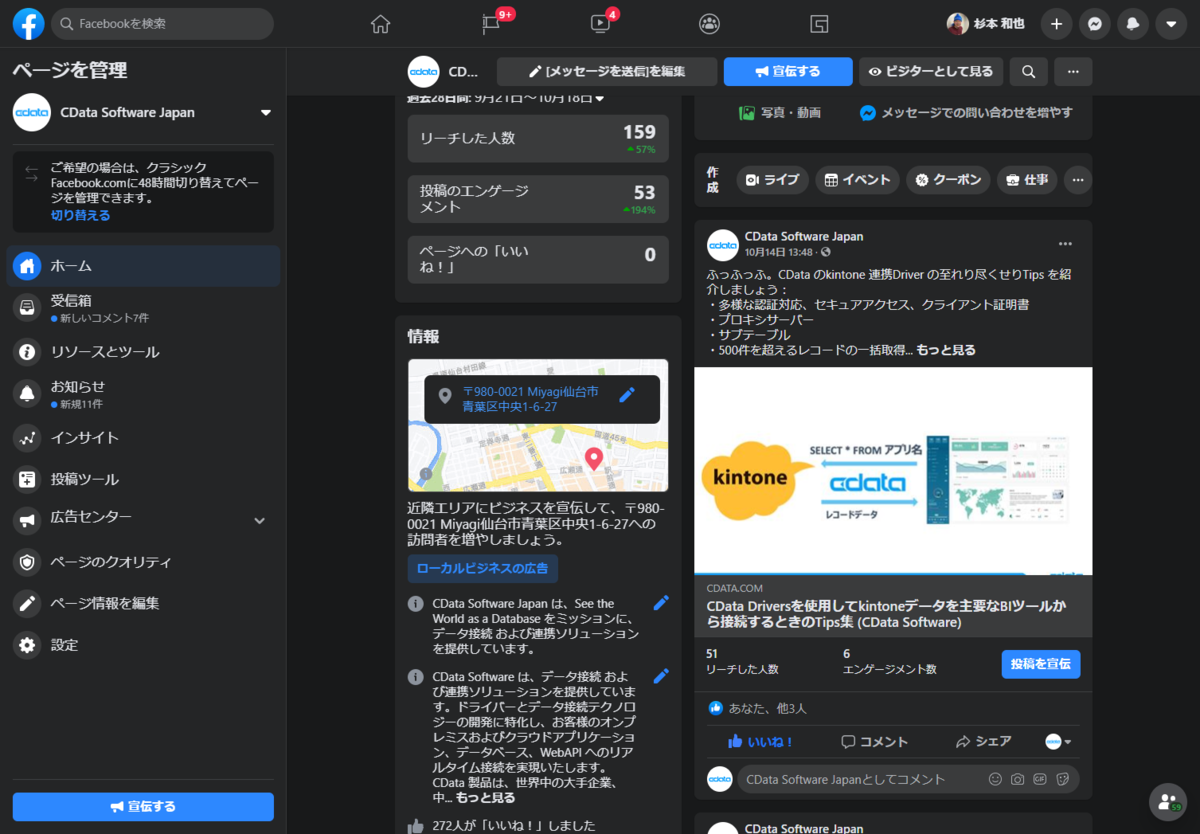1200x834 pixels.
Task: Open the リーチした人数 stat card
Action: [538, 138]
